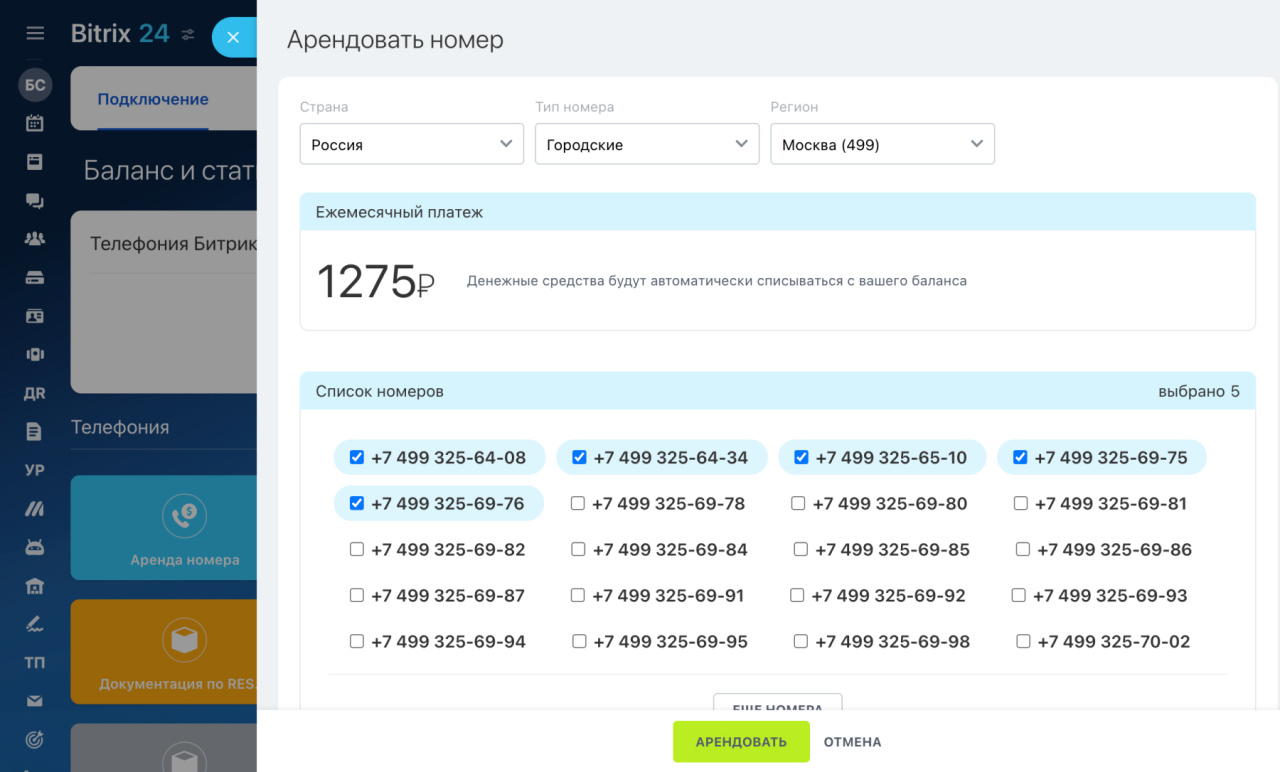Open the УР sidebar item
This screenshot has width=1280, height=772.
(35, 470)
